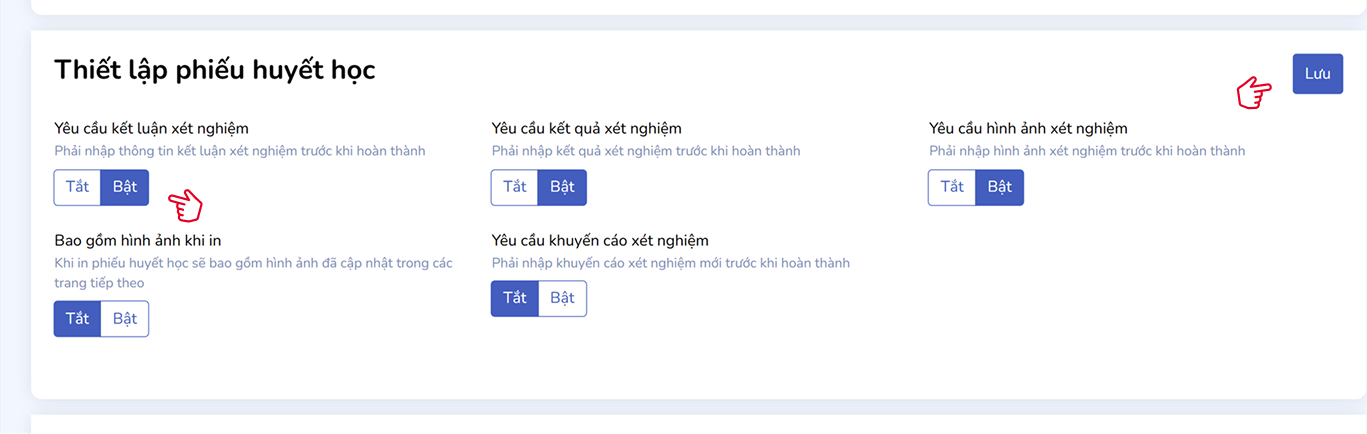Disable Yêu cầu hình ảnh xét nghiệm
Image resolution: width=1367 pixels, height=434 pixels.
tap(951, 187)
